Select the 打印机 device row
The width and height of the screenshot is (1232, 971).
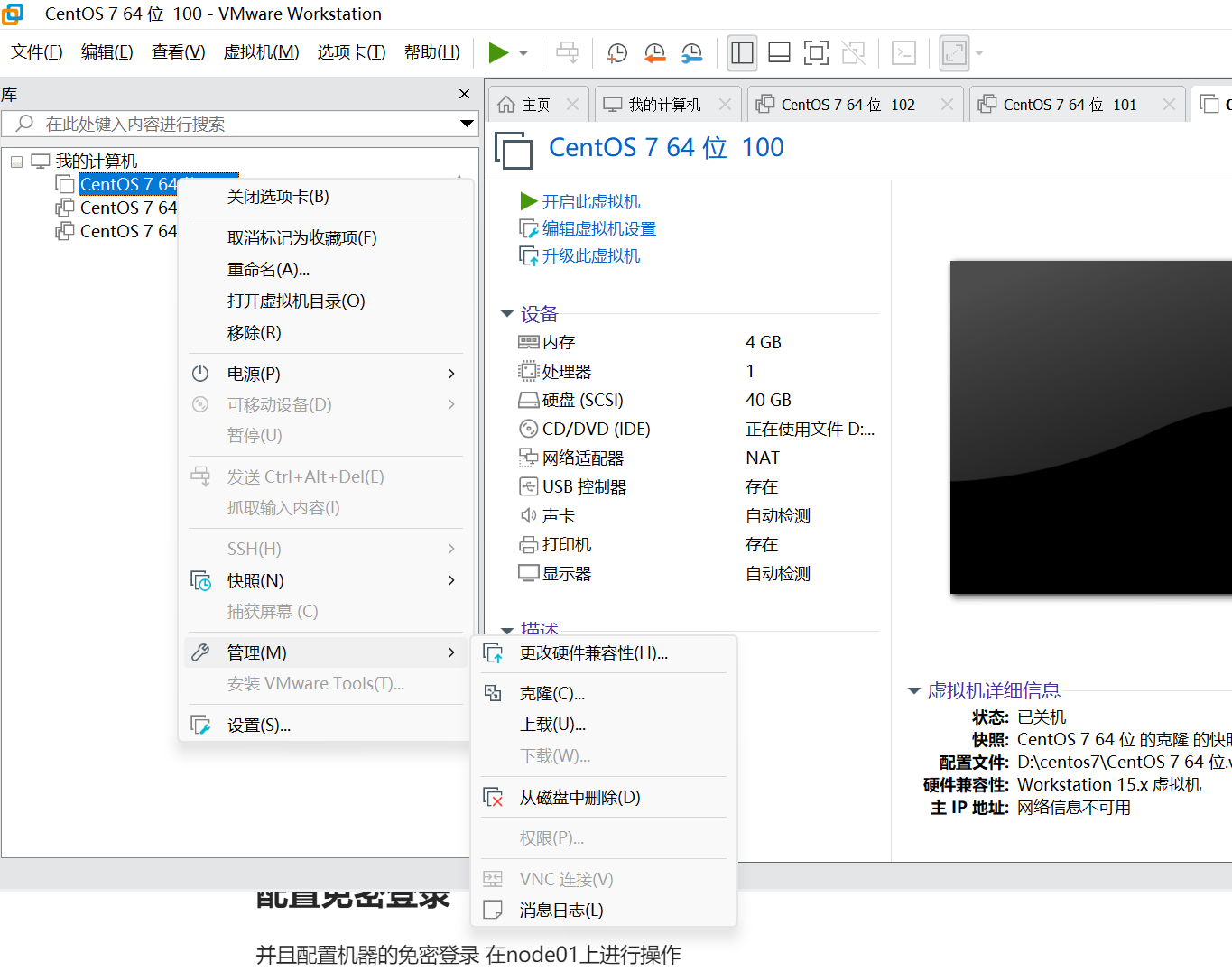(x=697, y=545)
